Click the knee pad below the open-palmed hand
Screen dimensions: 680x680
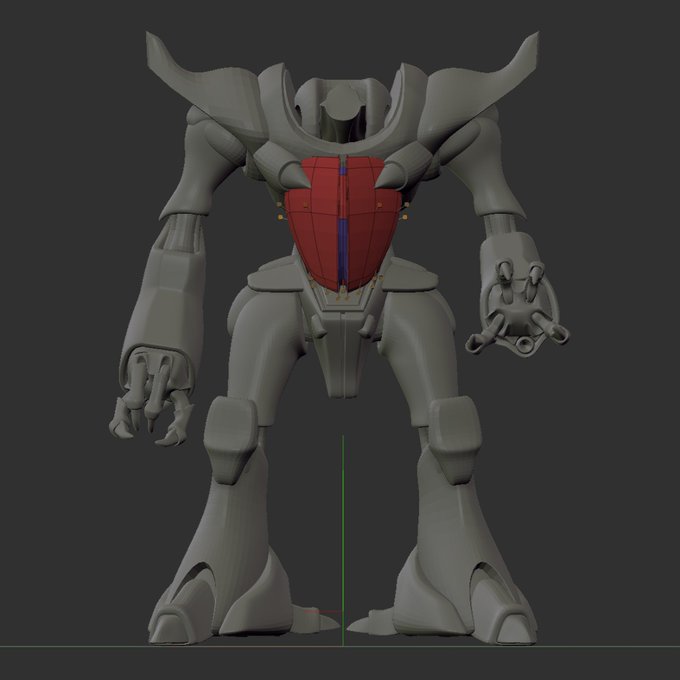456,440
